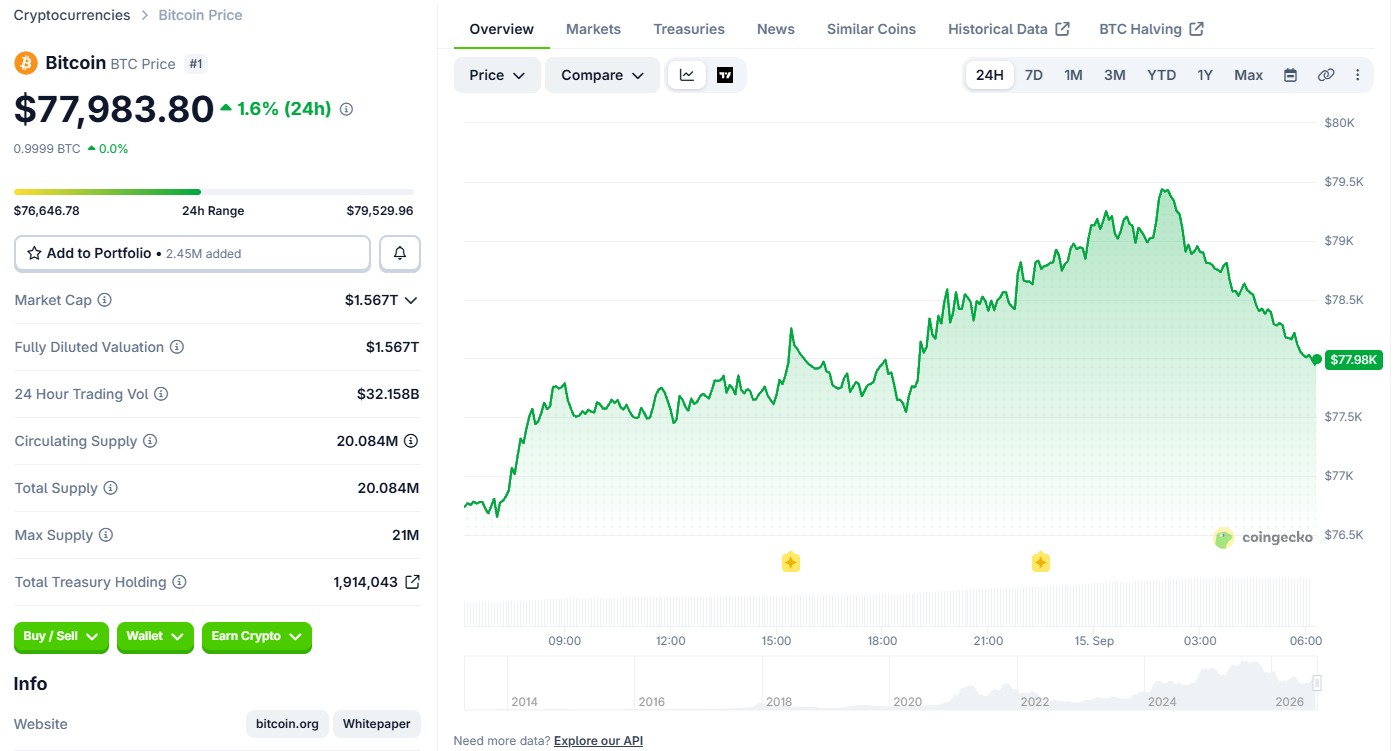Show Circulating Supply label info icon

(150, 441)
